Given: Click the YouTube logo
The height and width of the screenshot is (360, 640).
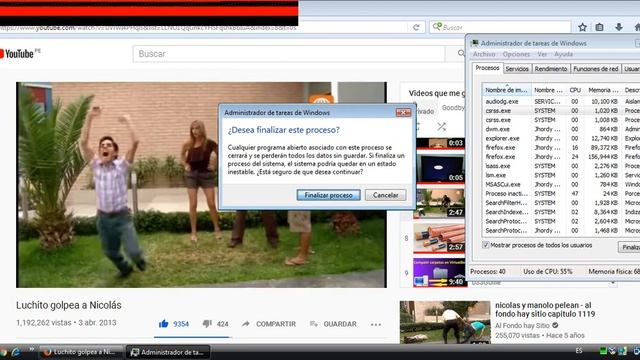Looking at the screenshot, I should pos(18,53).
